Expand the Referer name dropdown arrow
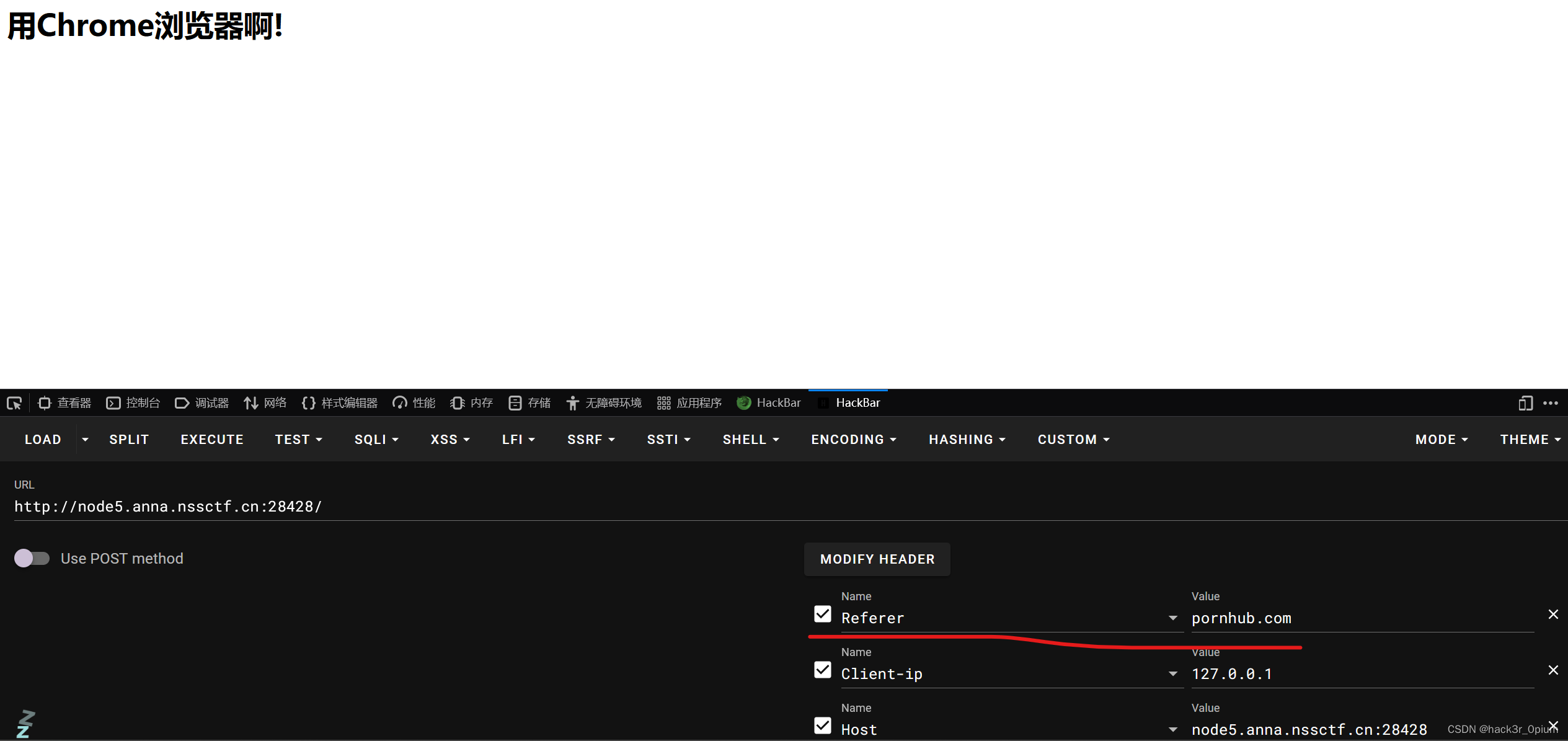 [x=1172, y=618]
